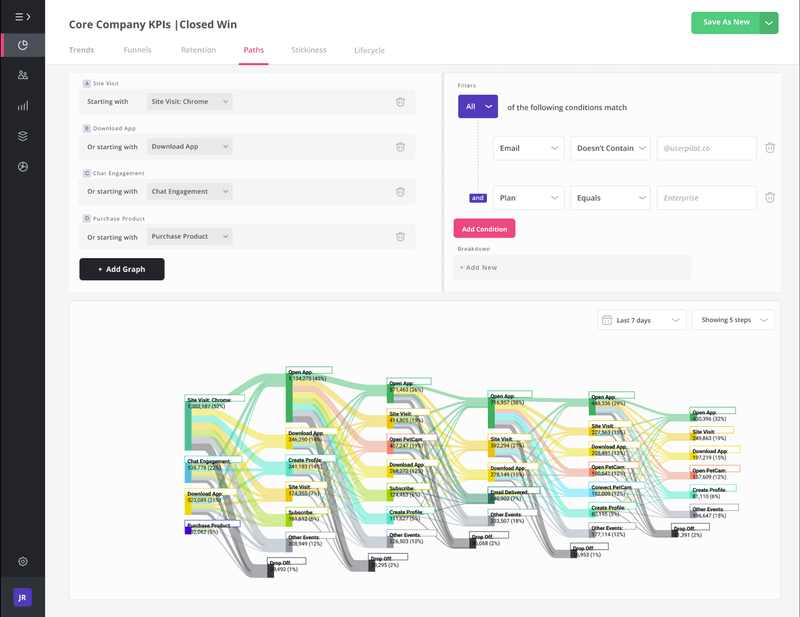This screenshot has width=800, height=617.
Task: Click the bar chart icon in sidebar
Action: pos(22,105)
